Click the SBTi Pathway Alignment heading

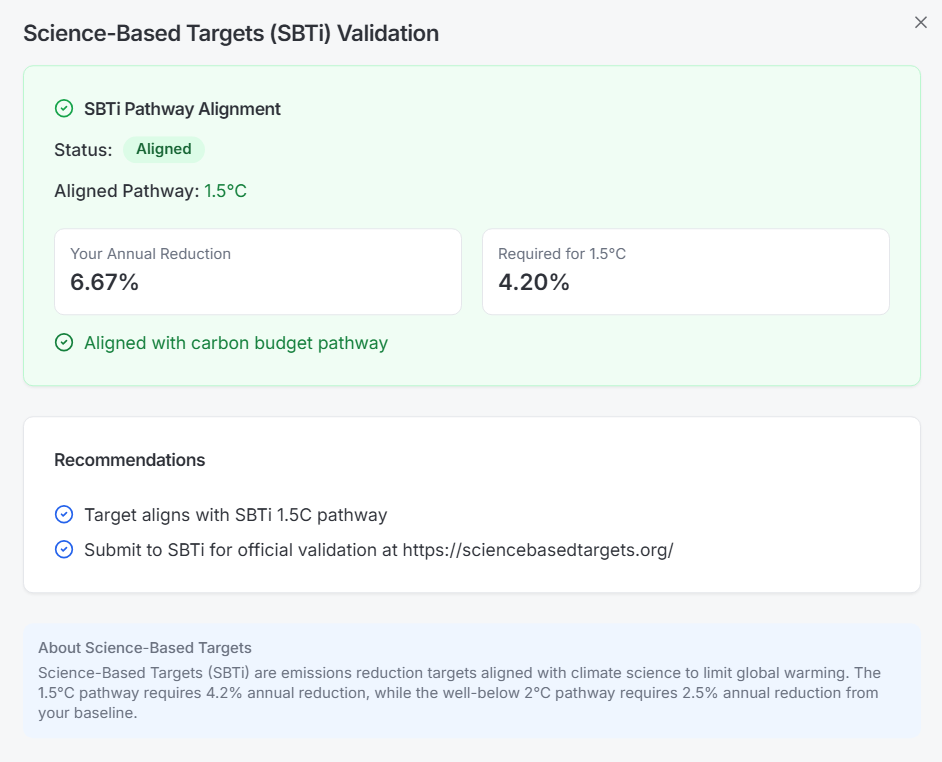click(x=182, y=109)
